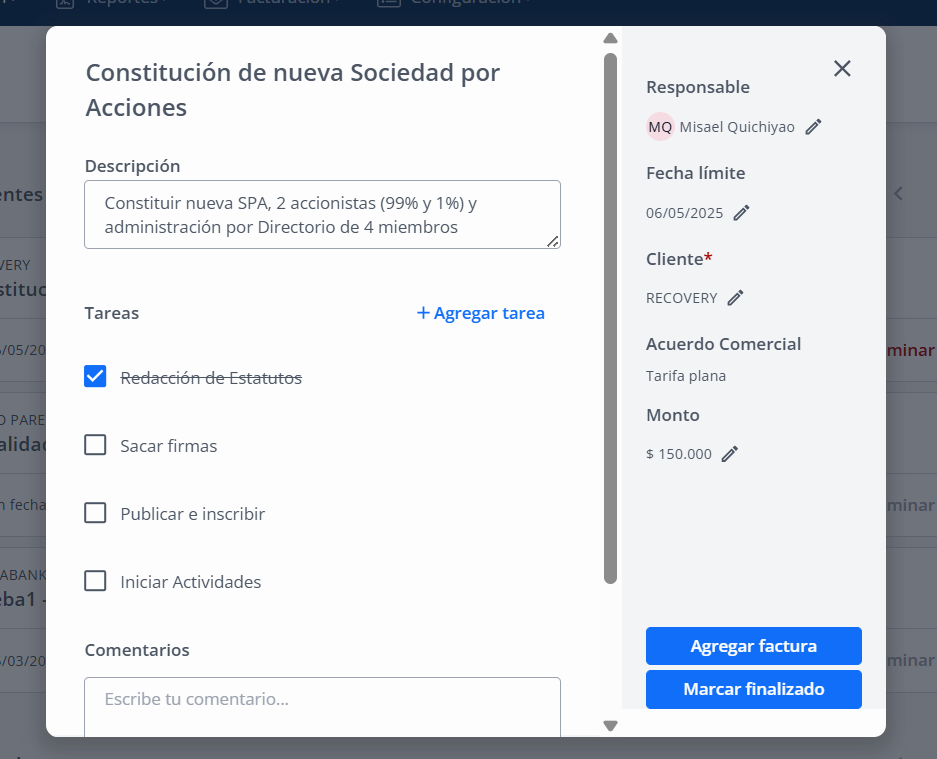Edit the Fecha límite pencil icon
This screenshot has width=937, height=759.
tap(741, 213)
